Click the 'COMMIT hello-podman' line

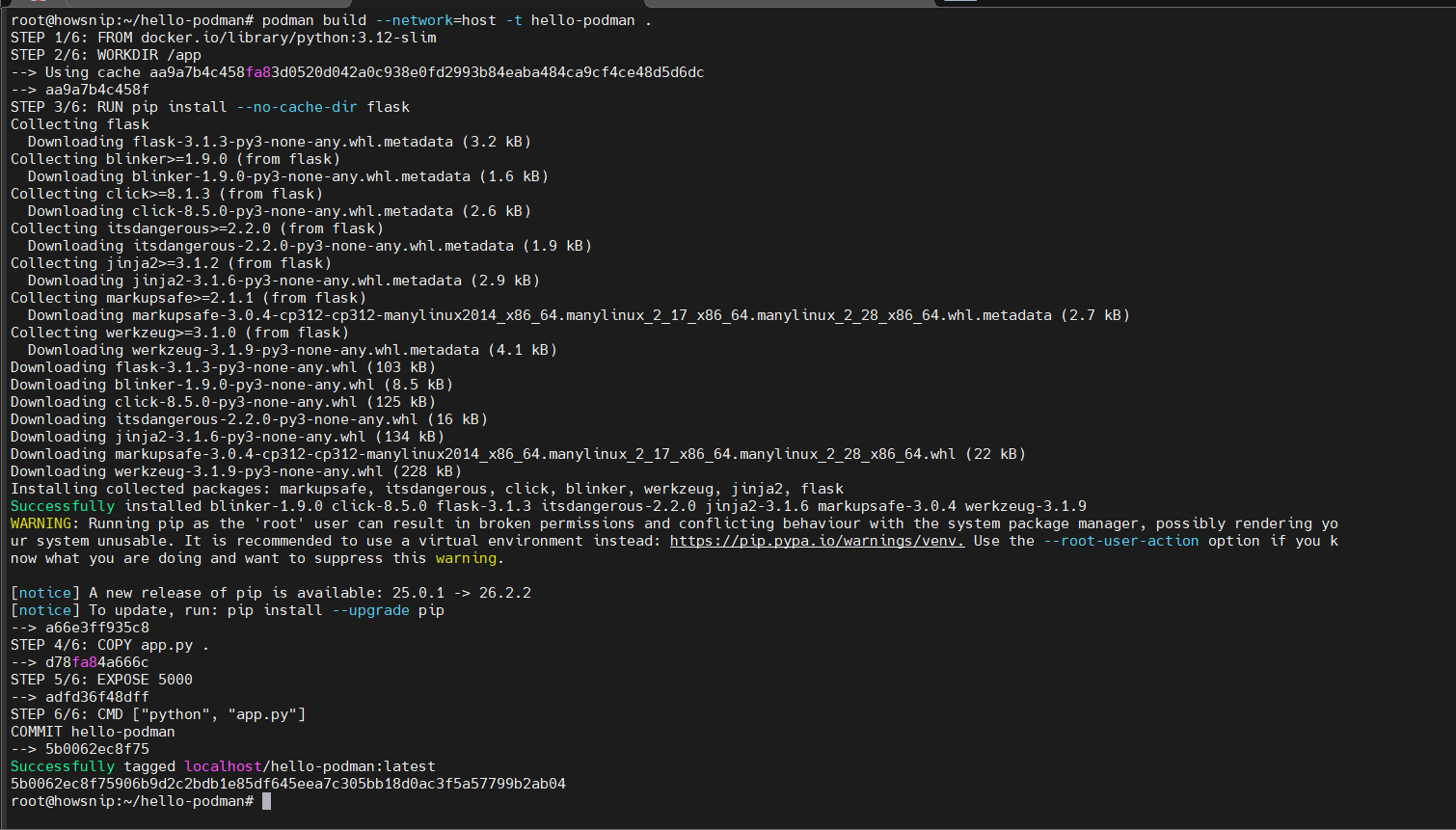pyautogui.click(x=93, y=732)
